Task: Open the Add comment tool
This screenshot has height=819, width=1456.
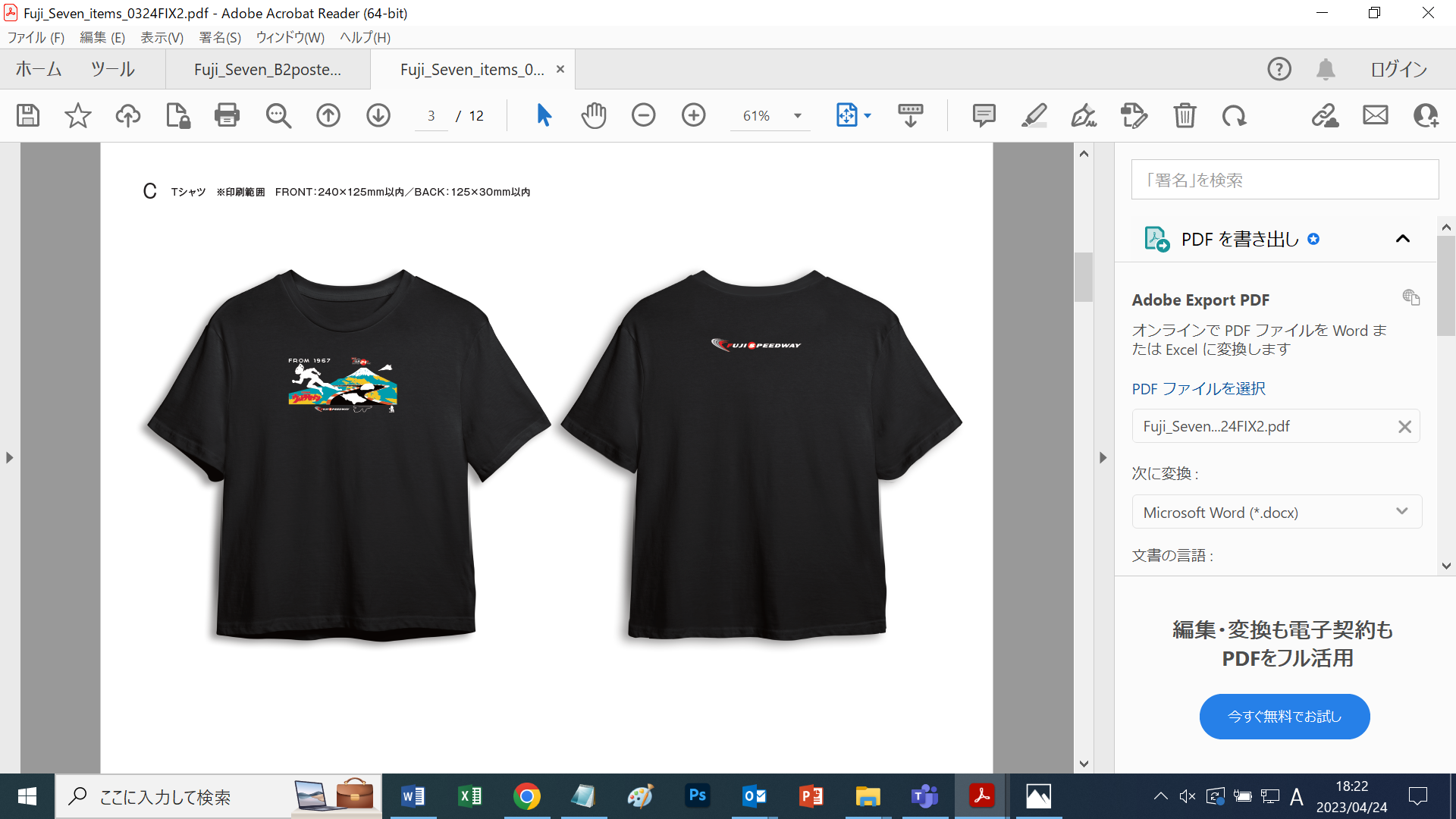Action: [x=984, y=115]
